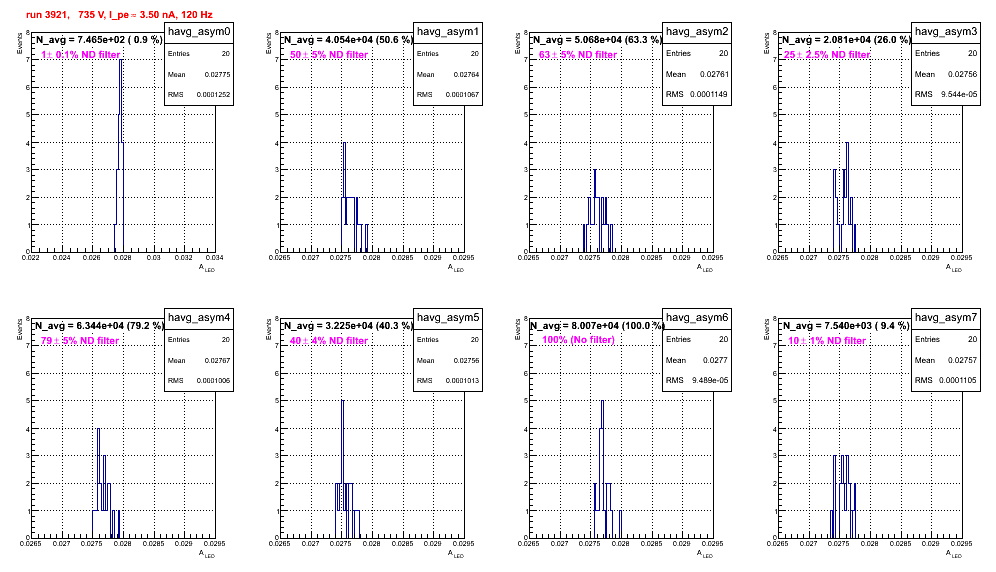Click the N_avg = 6.344e+04 label
Screen dimensions: 996x572
(x=99, y=326)
